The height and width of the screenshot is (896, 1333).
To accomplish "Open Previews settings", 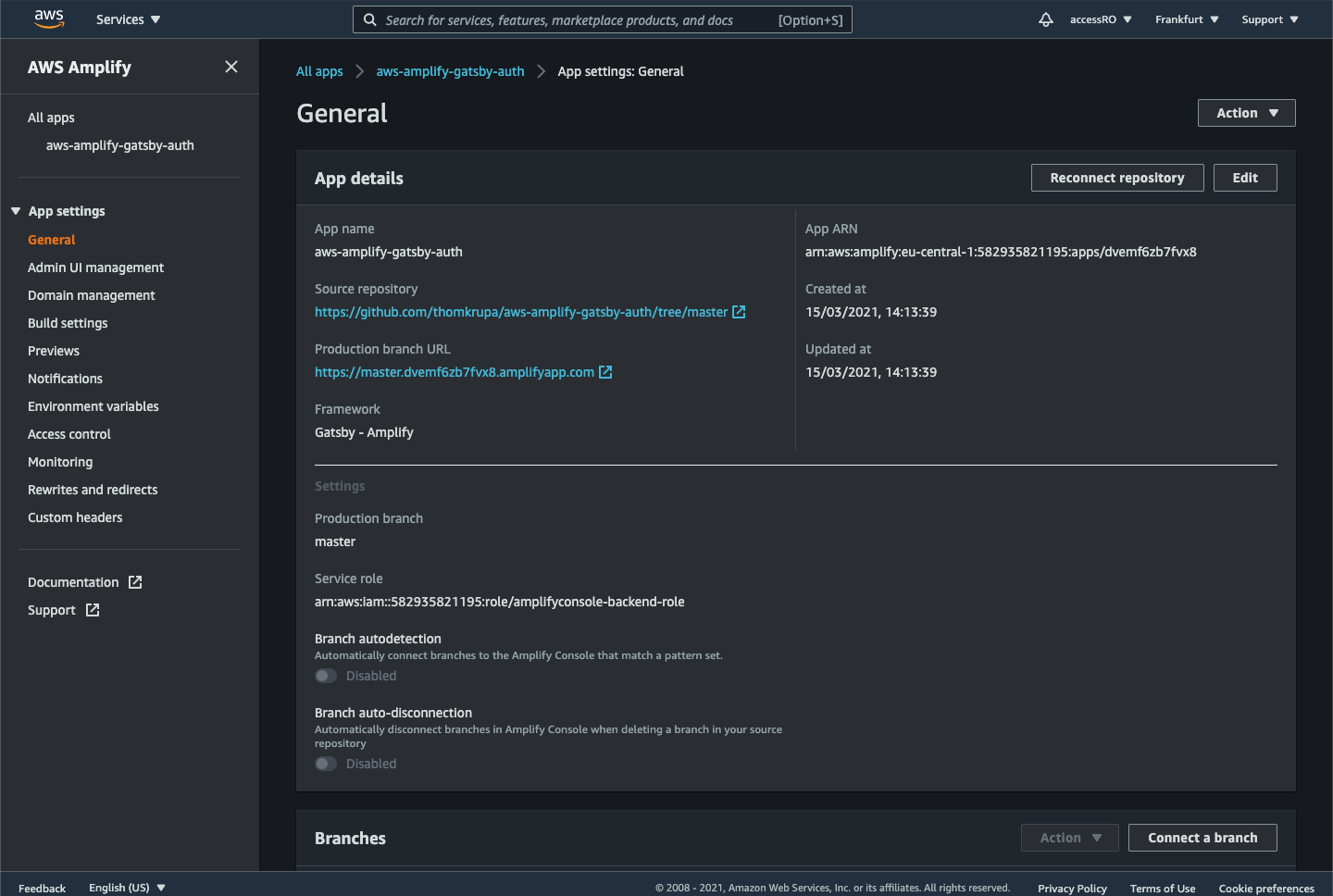I will 54,351.
